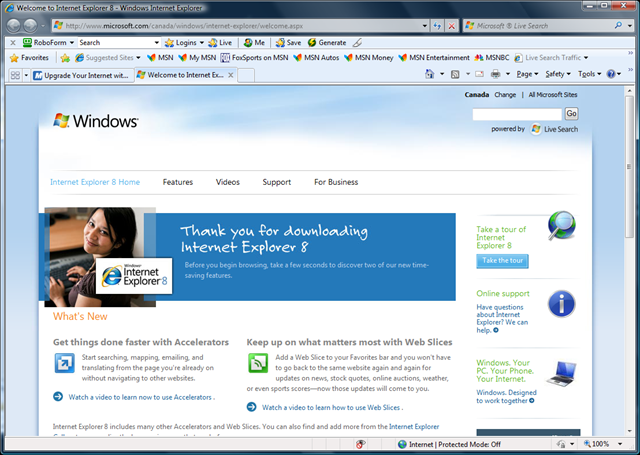Click the RSS Feeds icon
The width and height of the screenshot is (640, 455).
click(x=455, y=74)
